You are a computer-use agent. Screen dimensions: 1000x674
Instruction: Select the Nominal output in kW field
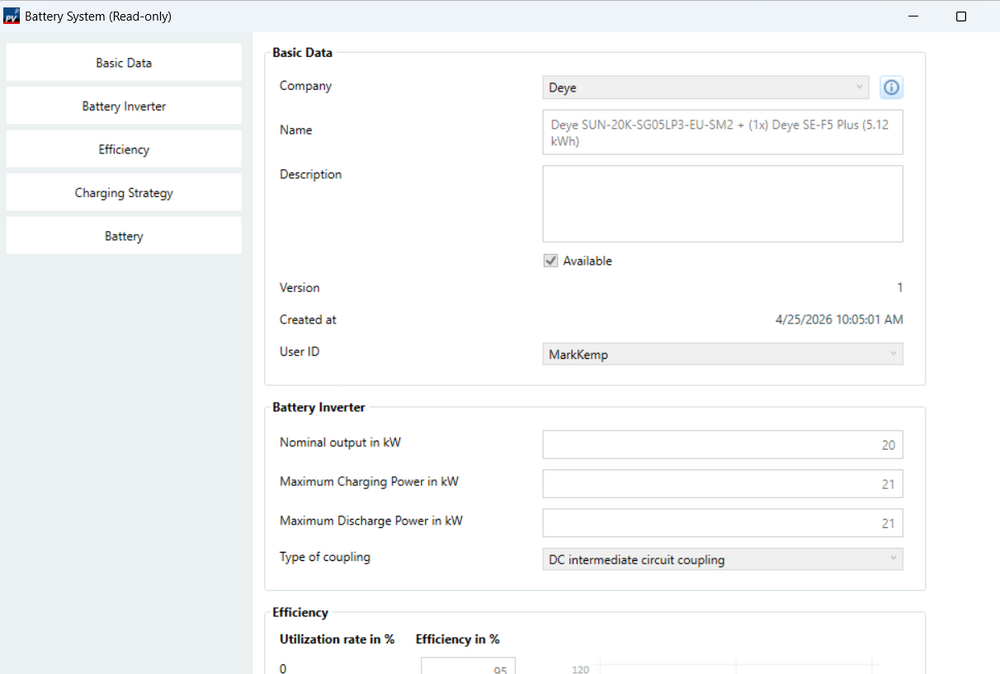[x=723, y=444]
